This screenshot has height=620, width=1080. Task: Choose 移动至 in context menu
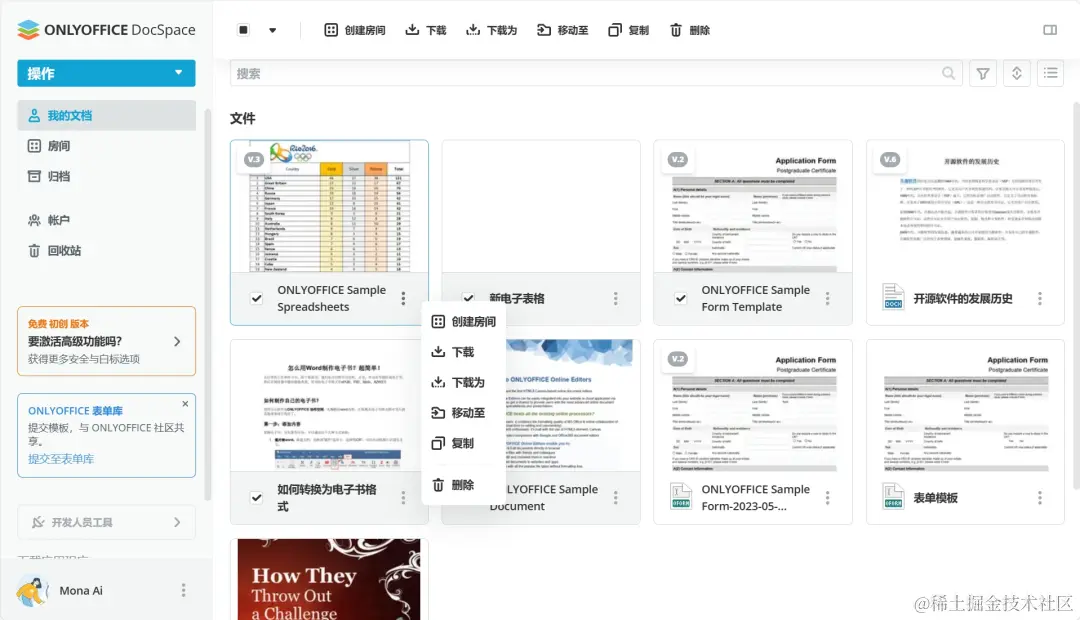pyautogui.click(x=464, y=412)
